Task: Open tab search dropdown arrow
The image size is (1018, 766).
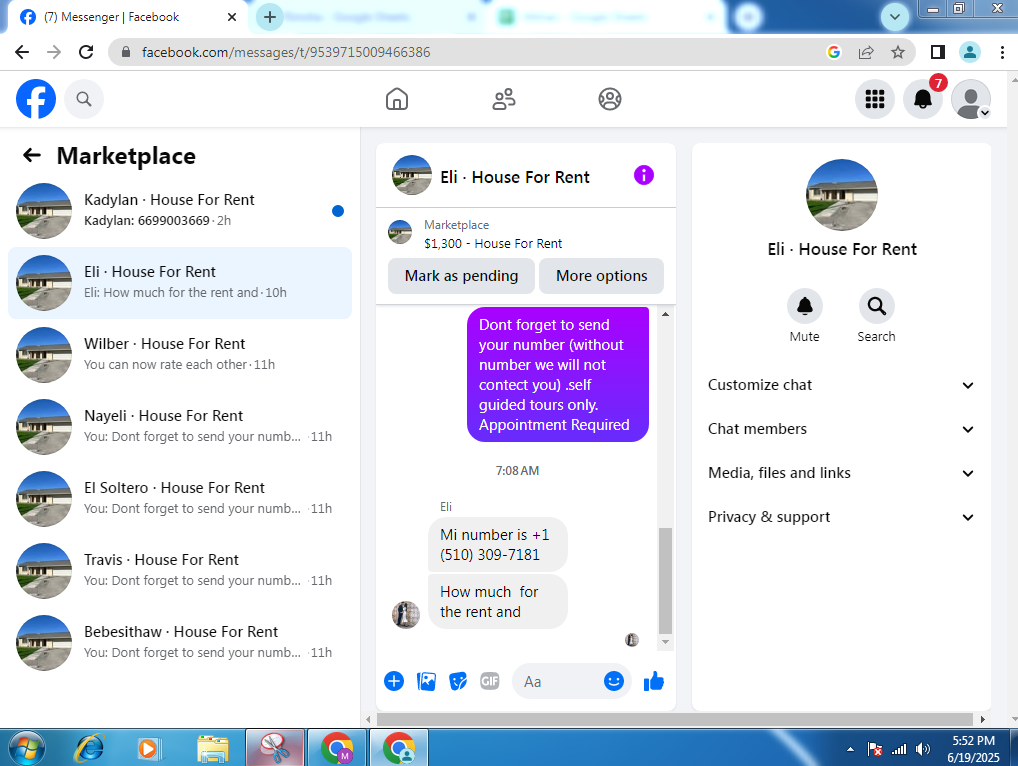Action: [x=895, y=17]
